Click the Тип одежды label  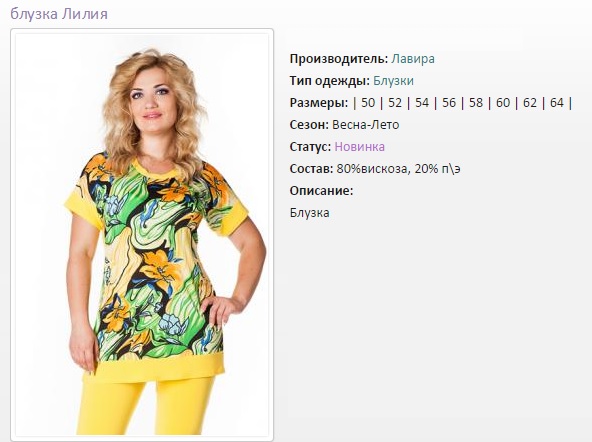coord(330,81)
